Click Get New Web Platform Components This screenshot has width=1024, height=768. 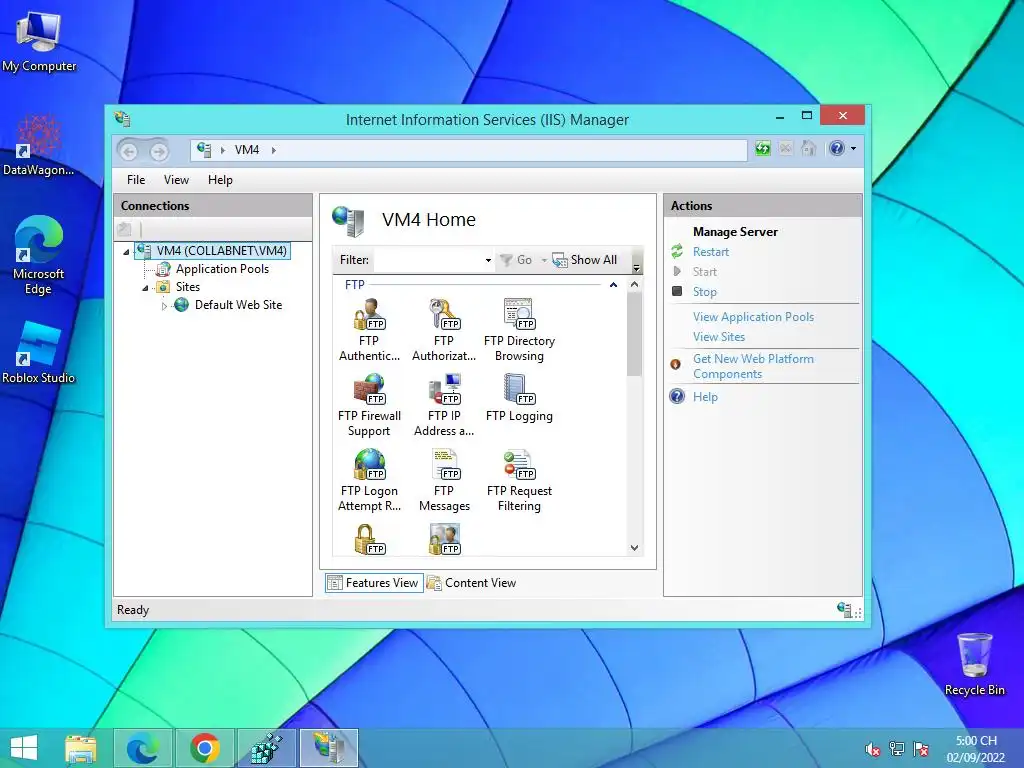pyautogui.click(x=754, y=366)
